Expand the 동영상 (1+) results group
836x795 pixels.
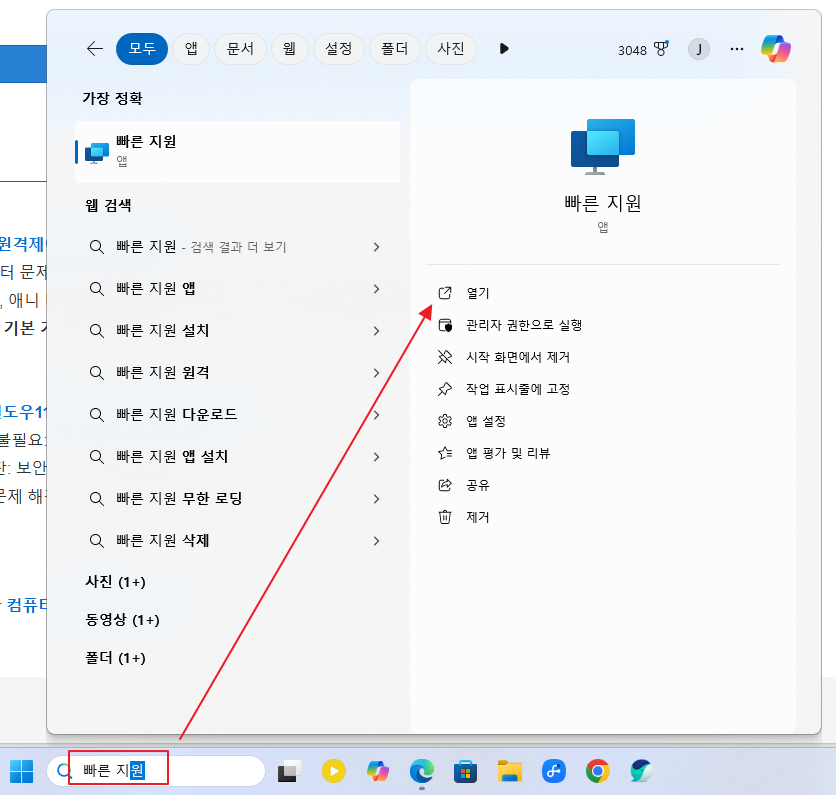(122, 620)
